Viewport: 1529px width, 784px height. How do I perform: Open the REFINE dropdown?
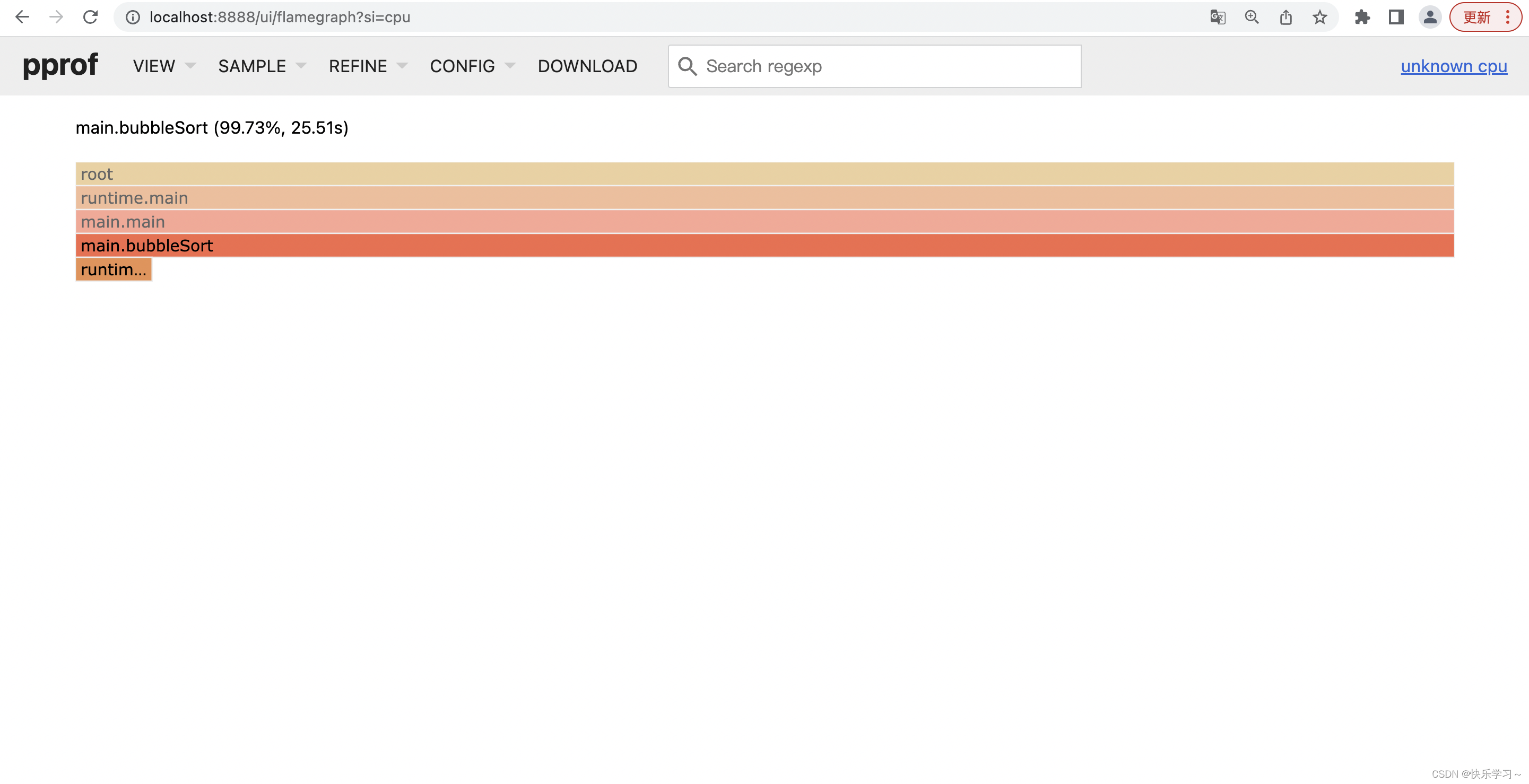click(x=368, y=66)
